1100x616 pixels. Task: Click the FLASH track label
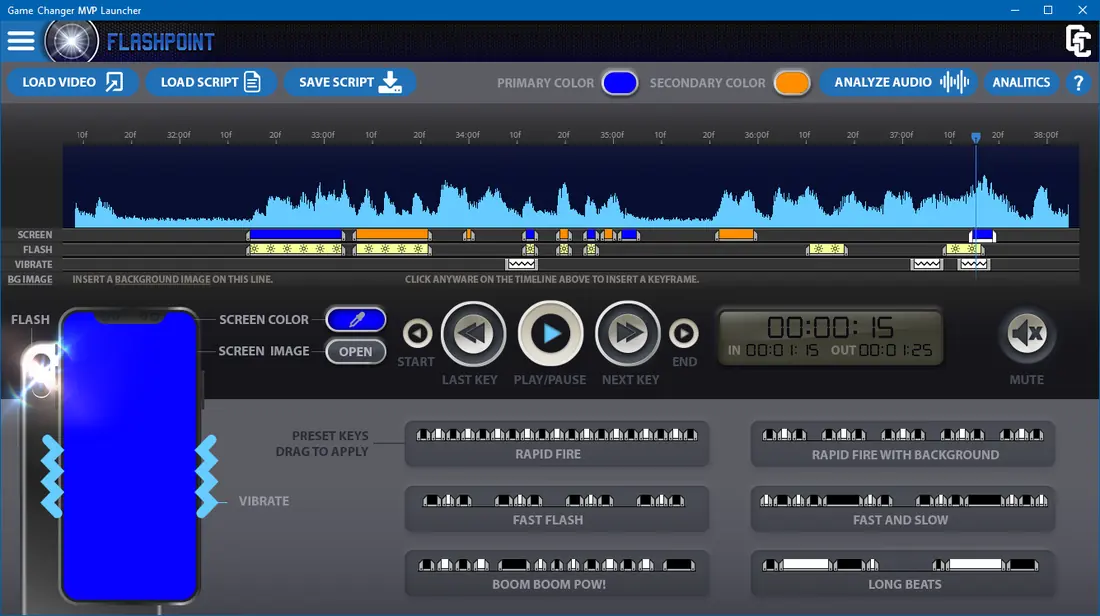(37, 250)
